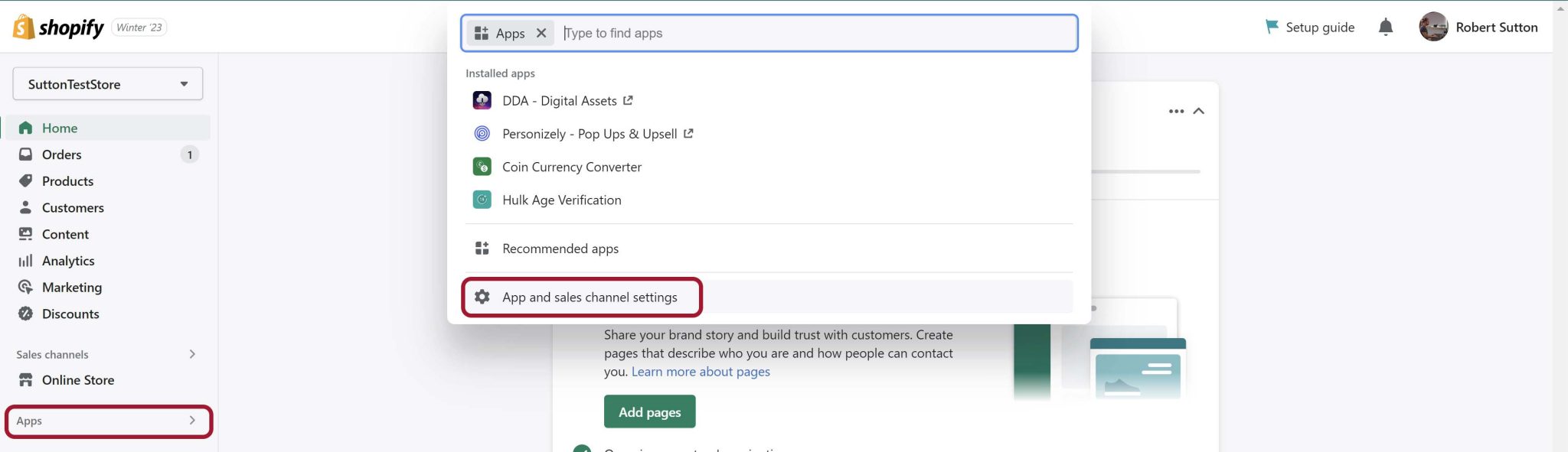
Task: Open Robert Sutton's profile avatar
Action: [1433, 27]
